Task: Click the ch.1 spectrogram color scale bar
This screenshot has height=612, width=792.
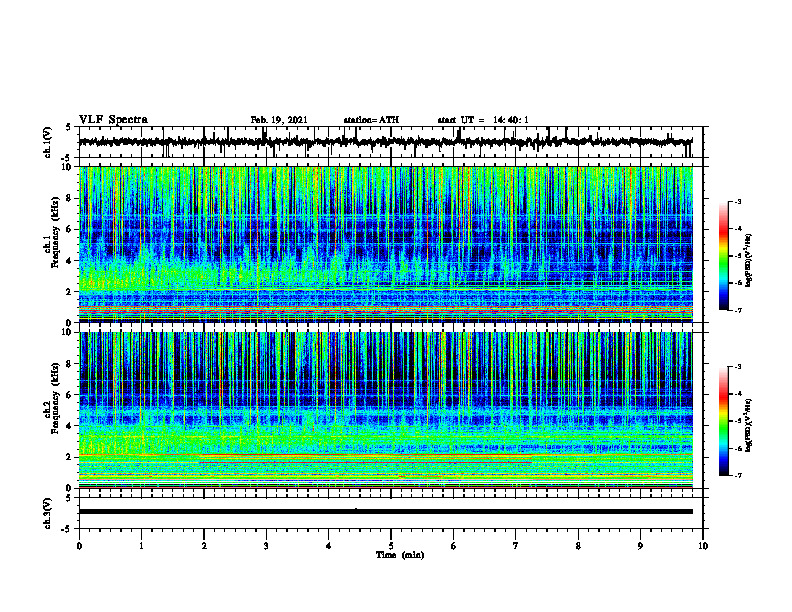Action: (723, 256)
